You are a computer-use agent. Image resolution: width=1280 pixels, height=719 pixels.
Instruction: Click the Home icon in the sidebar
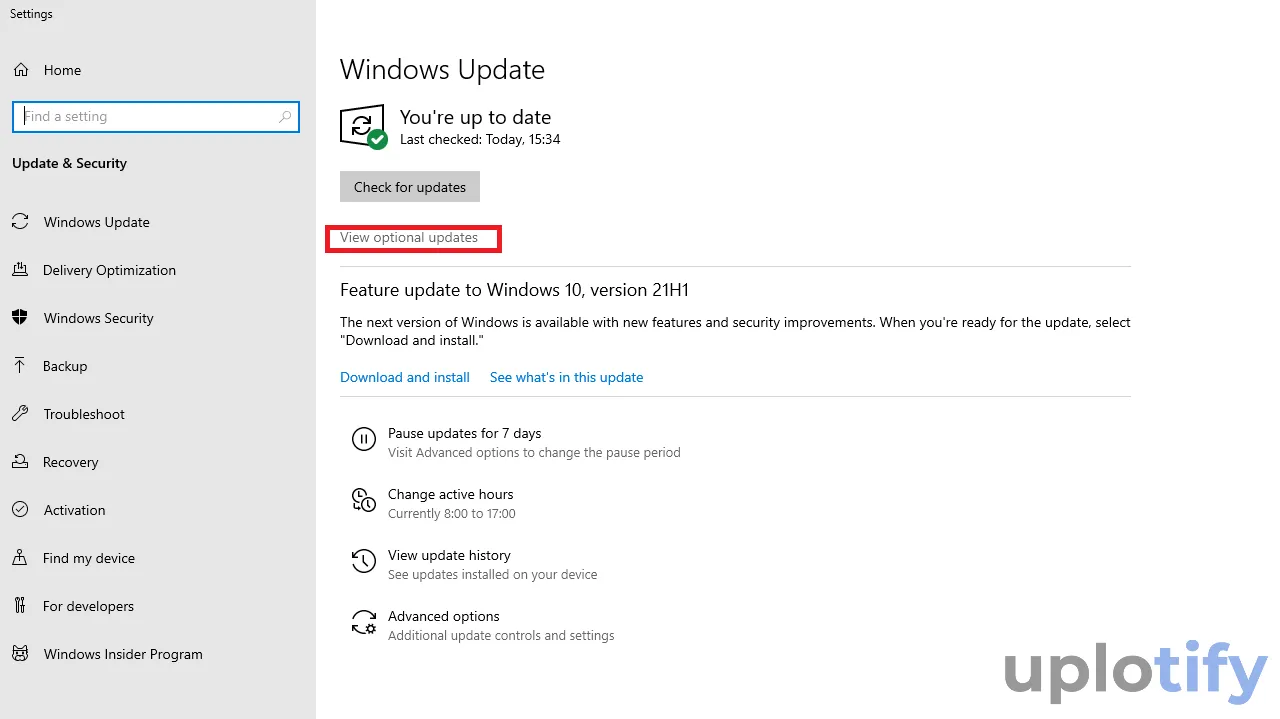coord(20,70)
